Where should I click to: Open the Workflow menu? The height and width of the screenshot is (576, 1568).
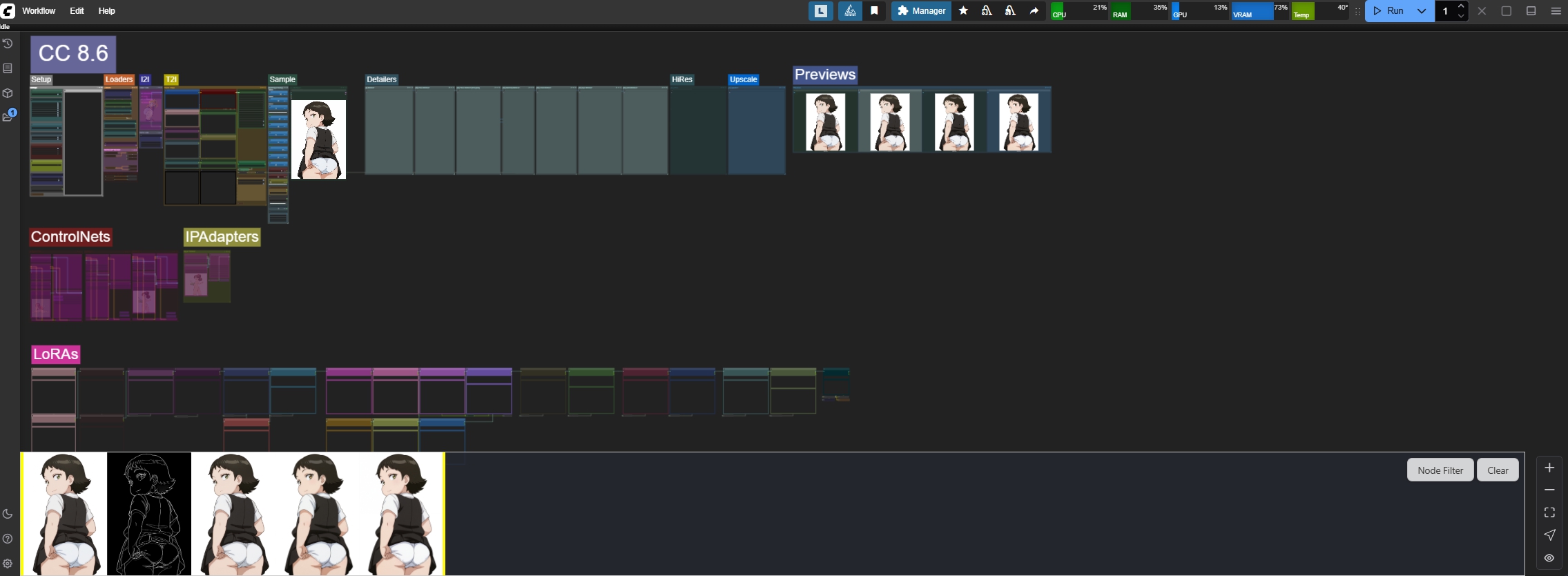click(x=39, y=11)
